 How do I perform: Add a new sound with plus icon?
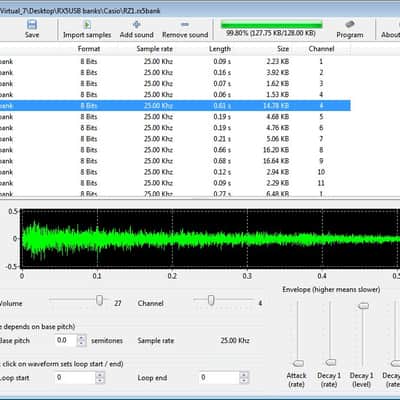coord(137,24)
